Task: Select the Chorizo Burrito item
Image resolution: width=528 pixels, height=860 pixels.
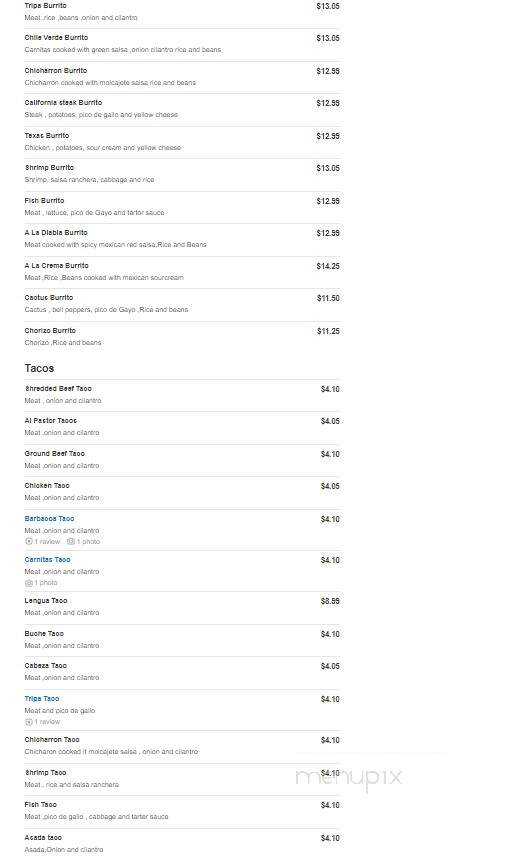Action: (x=182, y=336)
